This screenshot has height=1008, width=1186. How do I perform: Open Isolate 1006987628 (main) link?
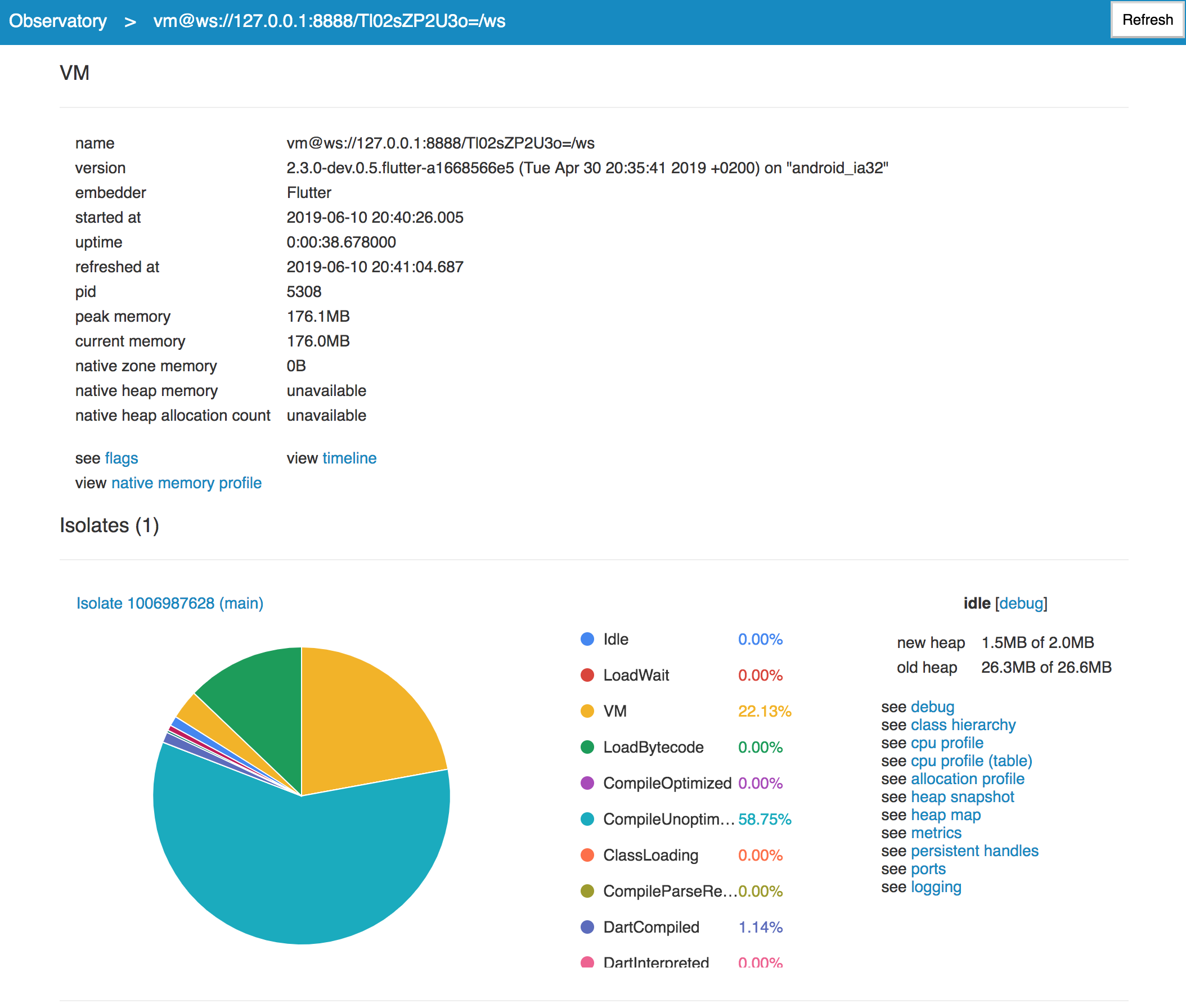coord(170,604)
